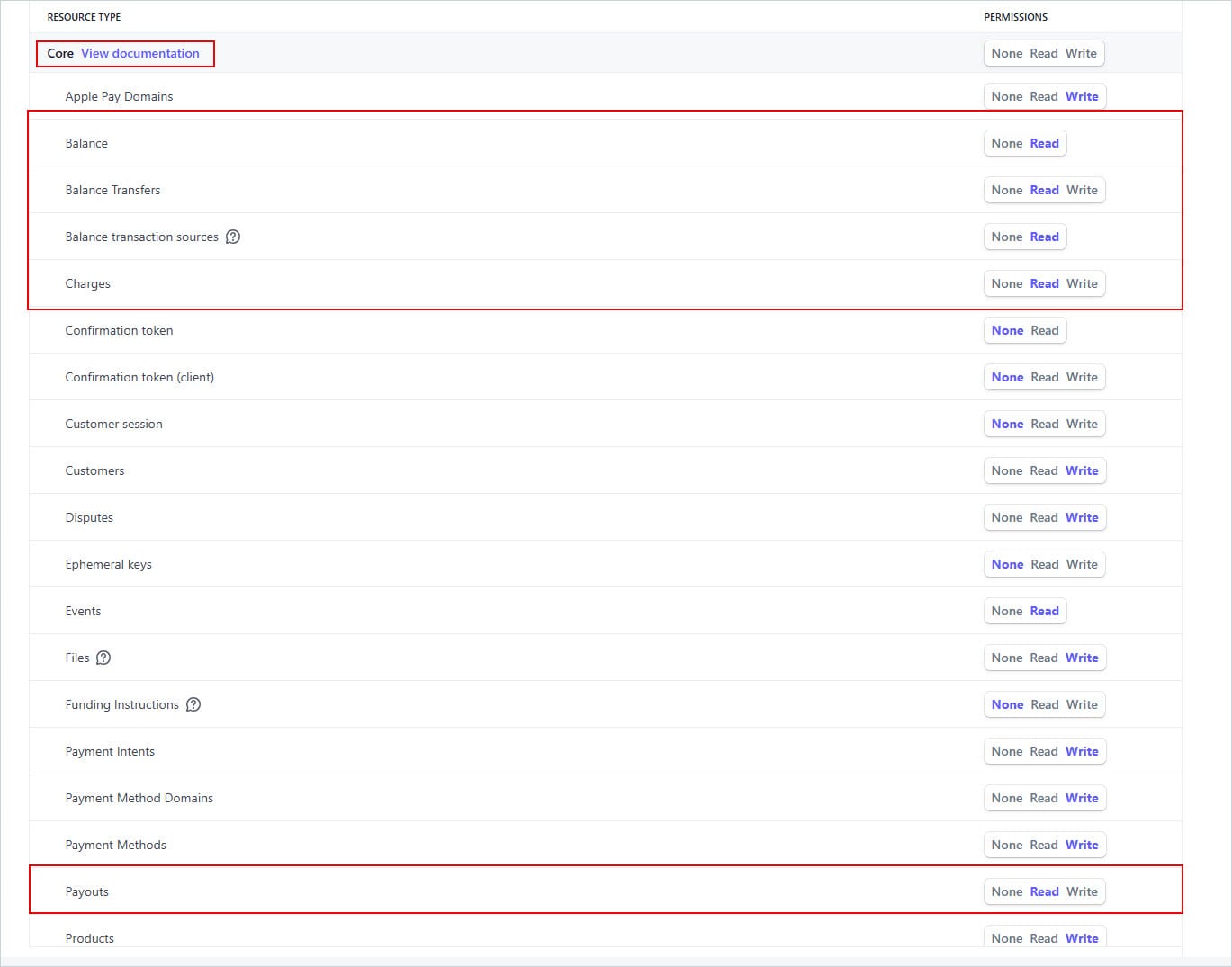Viewport: 1232px width, 967px height.
Task: Set Apple Pay Domains permission to Read
Action: (1043, 96)
